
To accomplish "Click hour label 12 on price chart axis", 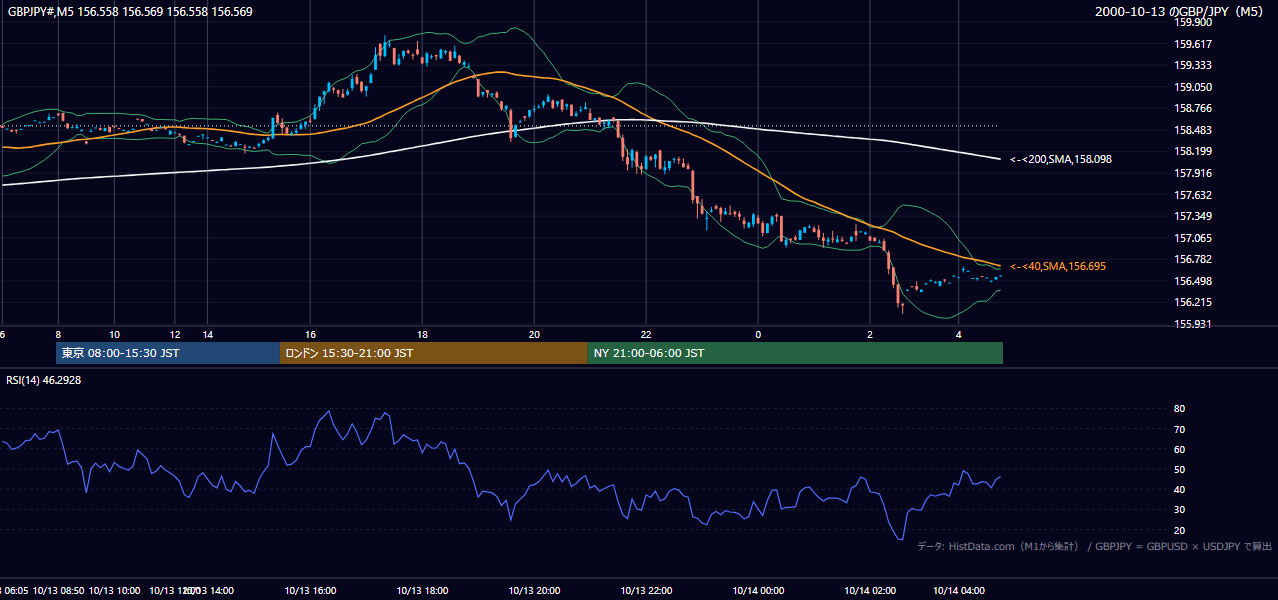I will point(175,334).
